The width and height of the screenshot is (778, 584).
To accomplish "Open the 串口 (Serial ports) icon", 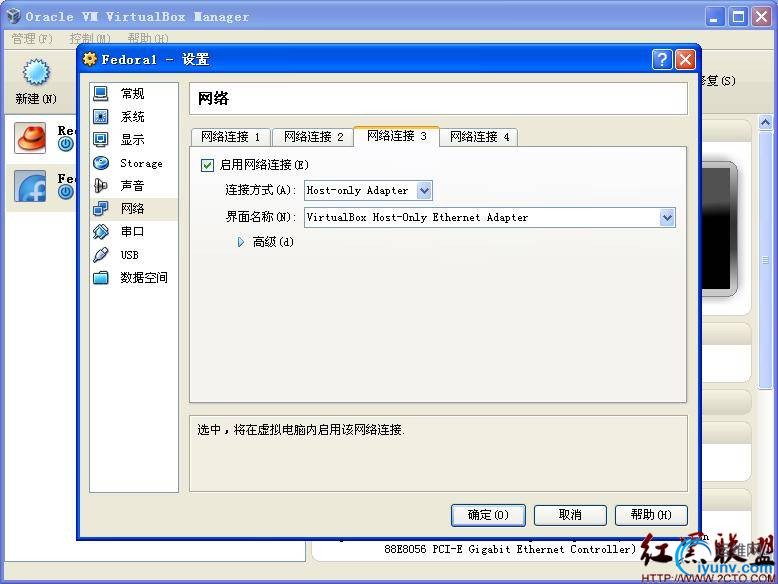I will click(101, 231).
